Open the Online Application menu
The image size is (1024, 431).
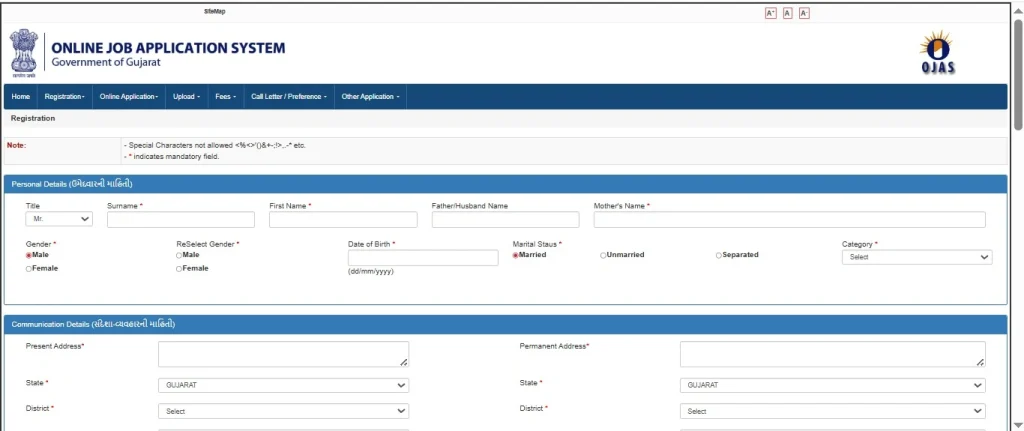(x=129, y=97)
